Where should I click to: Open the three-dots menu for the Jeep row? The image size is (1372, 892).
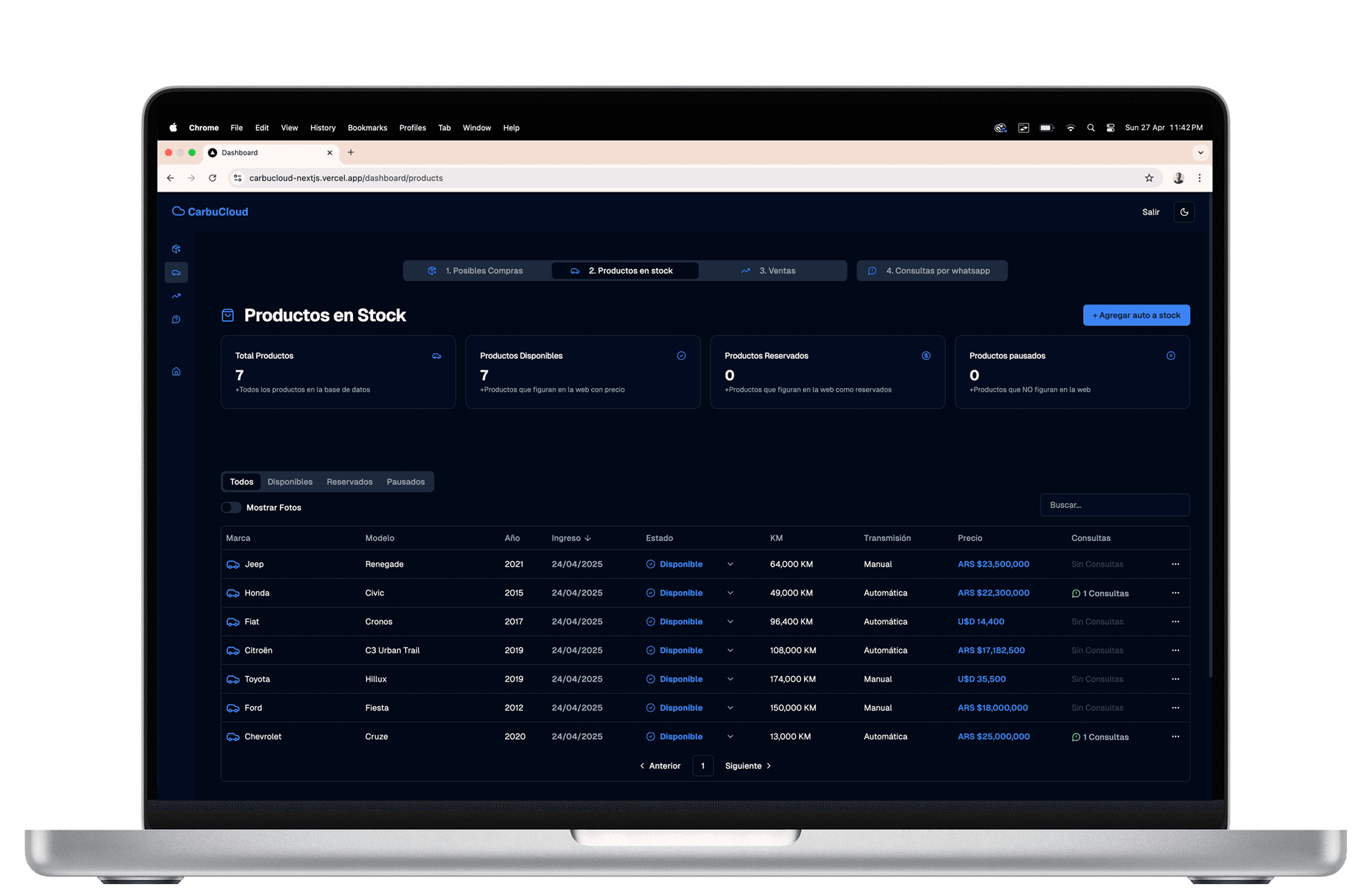point(1175,564)
